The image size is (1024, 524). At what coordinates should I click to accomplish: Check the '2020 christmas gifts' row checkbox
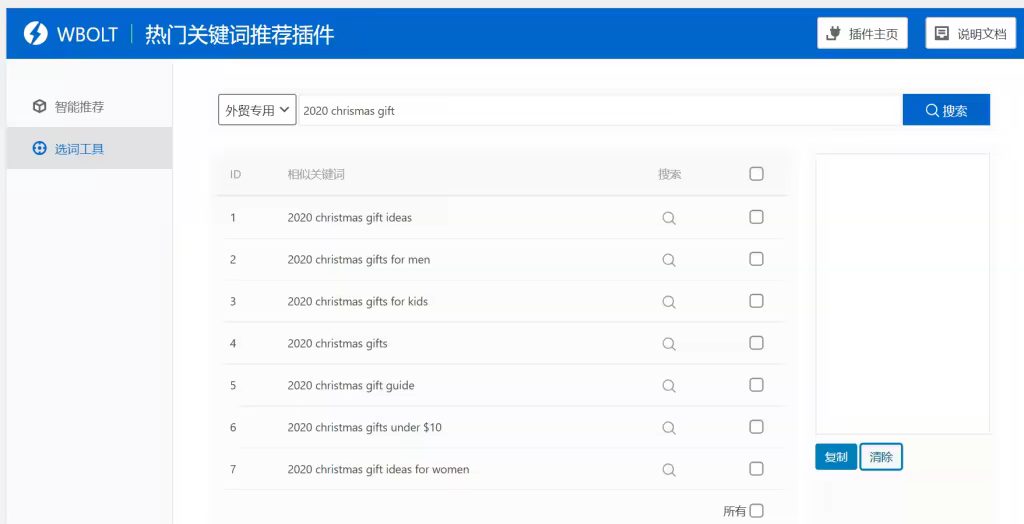756,342
